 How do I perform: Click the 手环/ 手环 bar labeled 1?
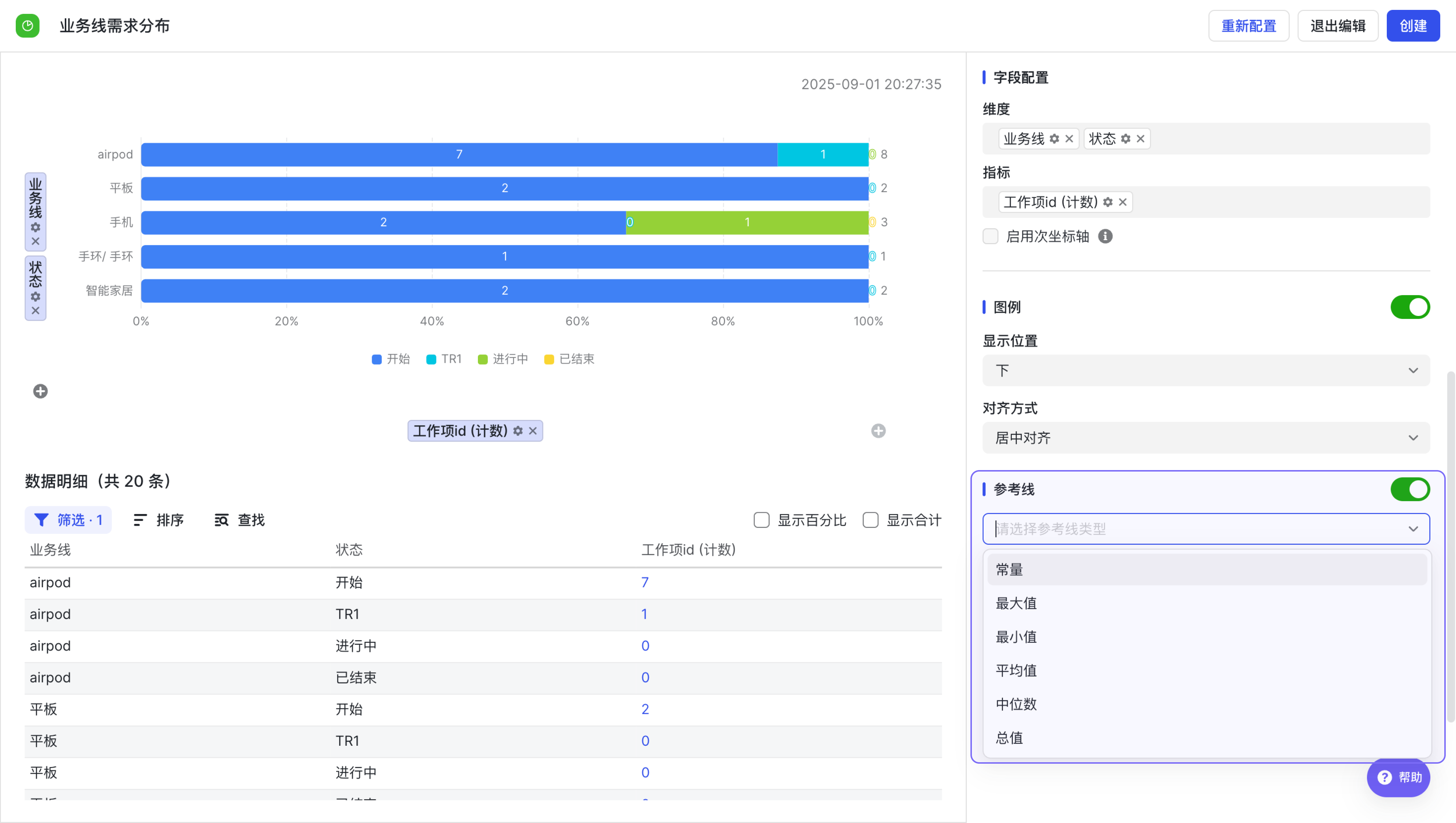coord(505,257)
